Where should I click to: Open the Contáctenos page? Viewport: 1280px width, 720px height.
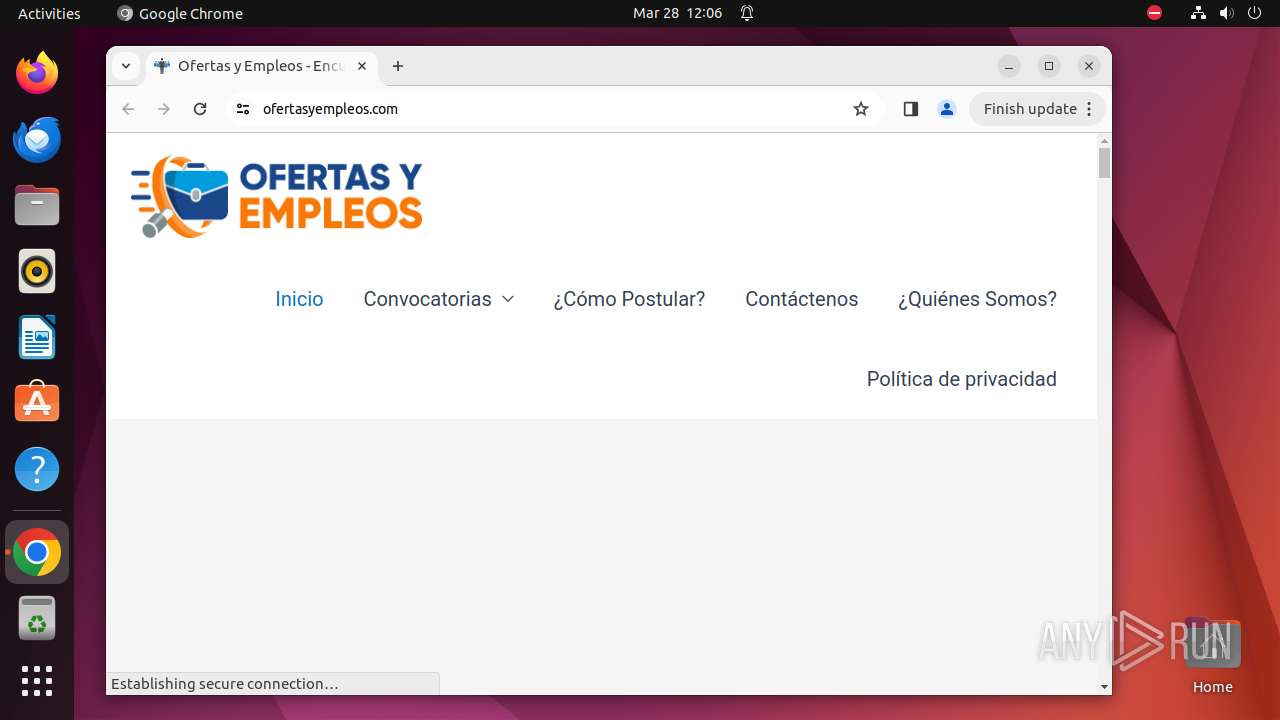[x=801, y=299]
